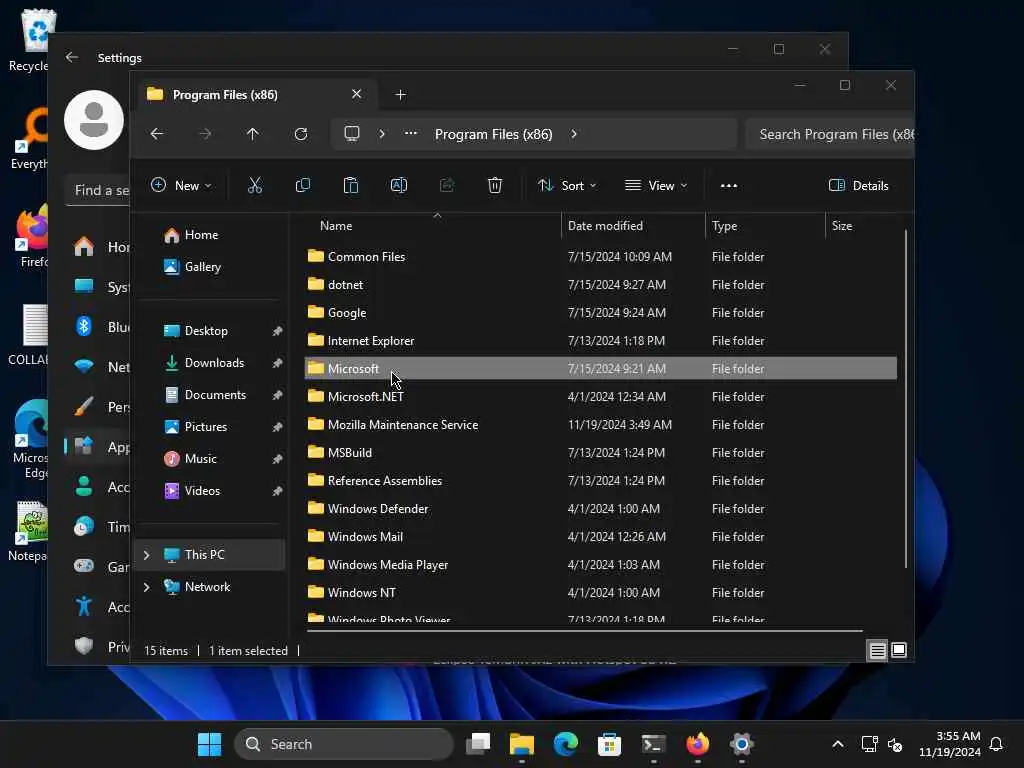Open the Sort dropdown menu

[567, 185]
